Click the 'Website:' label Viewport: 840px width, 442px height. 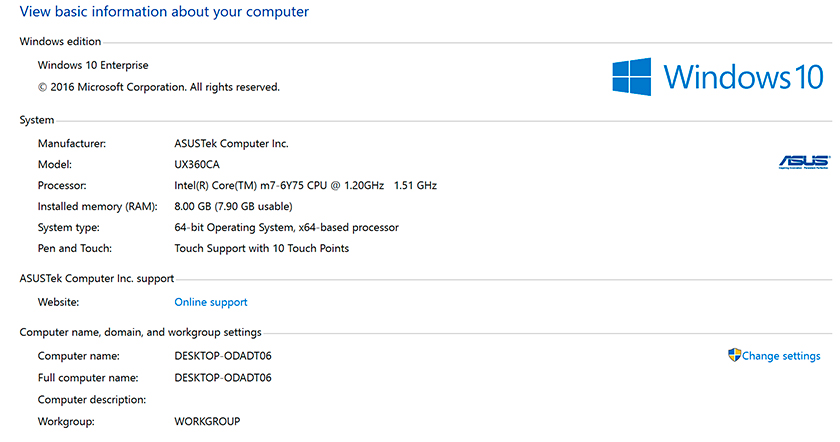58,302
